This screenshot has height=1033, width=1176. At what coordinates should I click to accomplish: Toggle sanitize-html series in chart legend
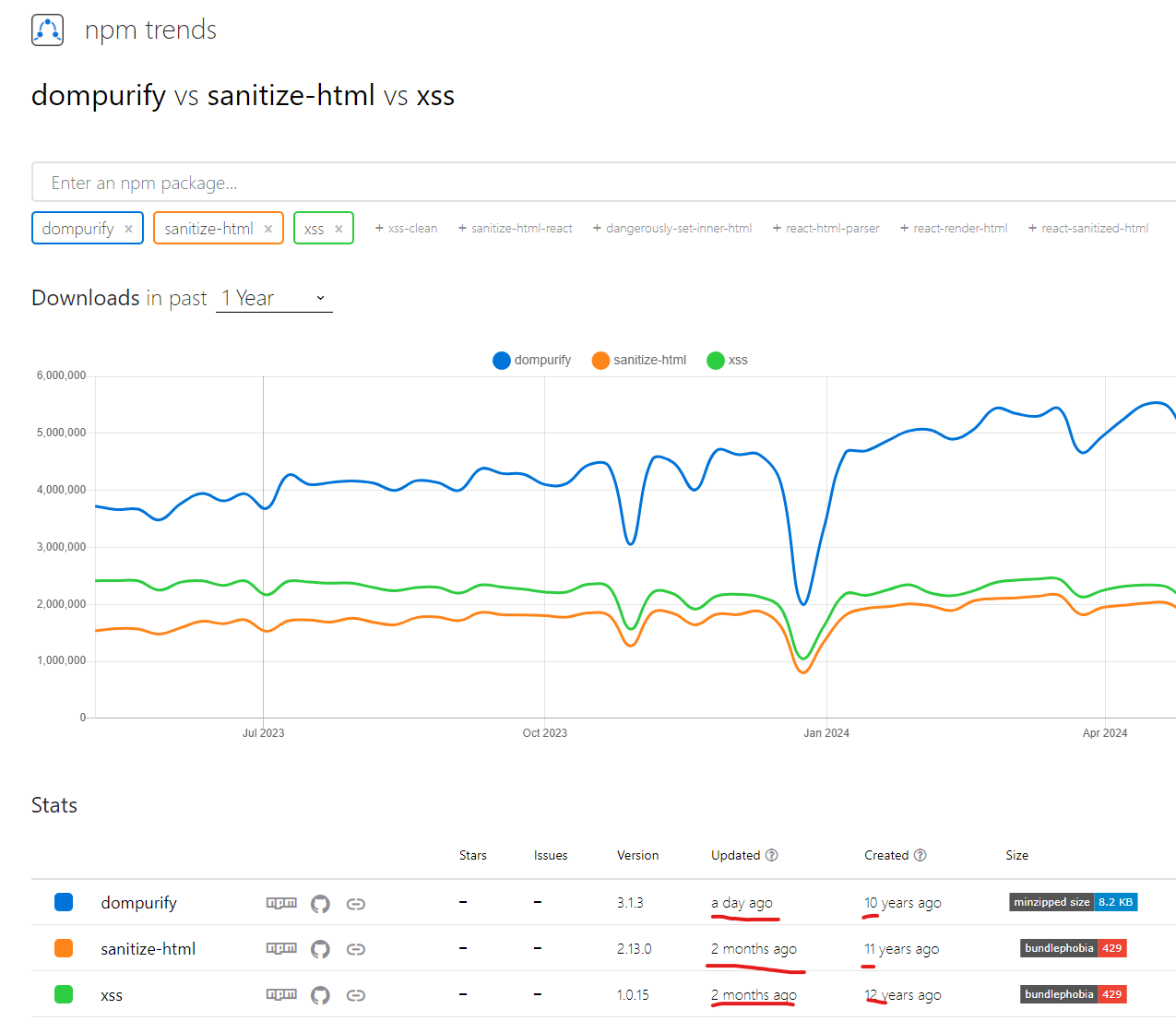(639, 361)
